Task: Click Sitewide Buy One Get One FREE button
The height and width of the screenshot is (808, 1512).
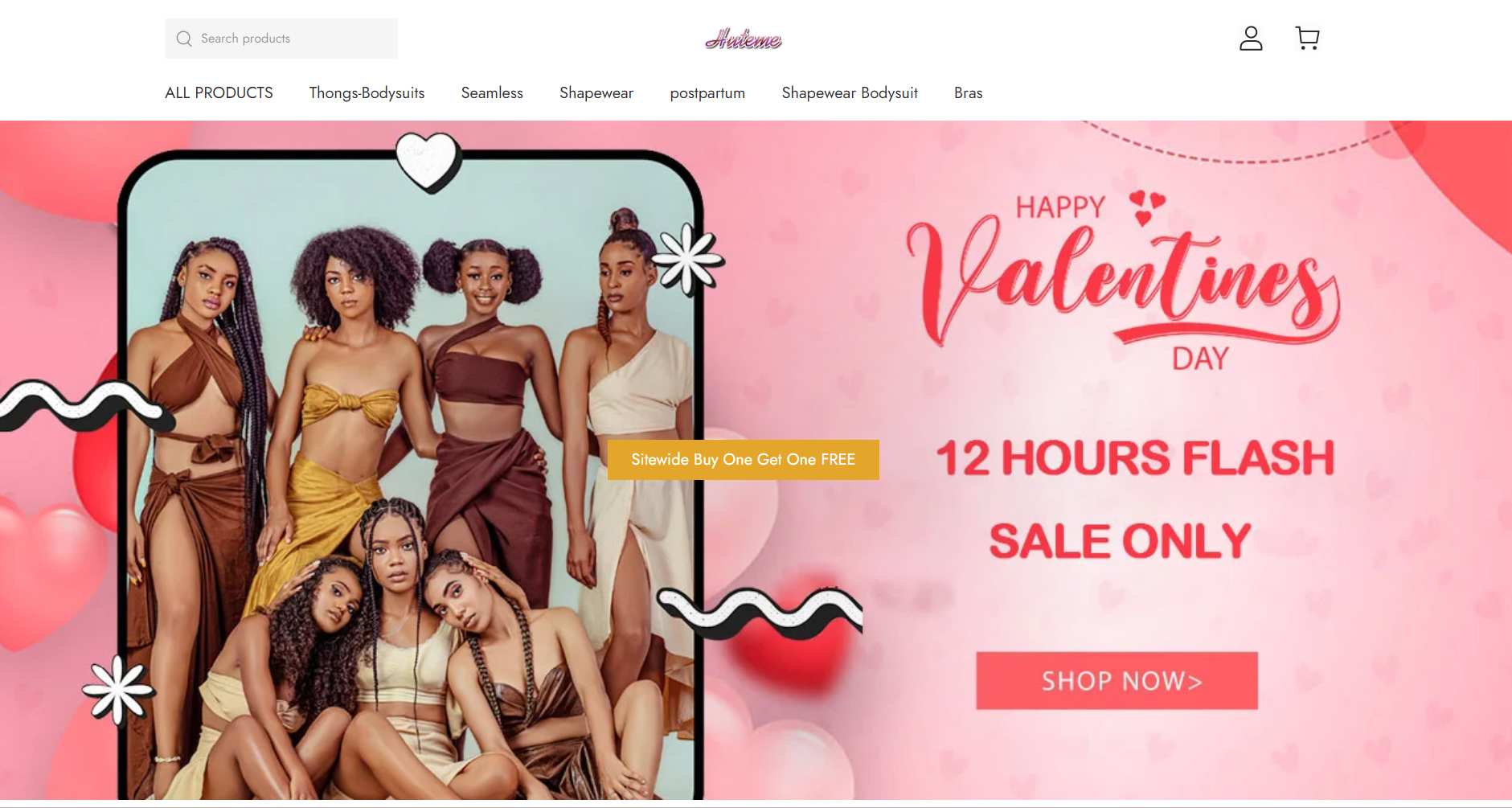Action: click(x=744, y=460)
